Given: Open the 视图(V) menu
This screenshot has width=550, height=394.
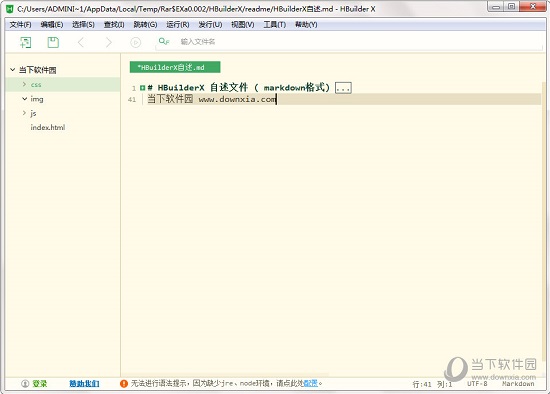Looking at the screenshot, I should (243, 25).
